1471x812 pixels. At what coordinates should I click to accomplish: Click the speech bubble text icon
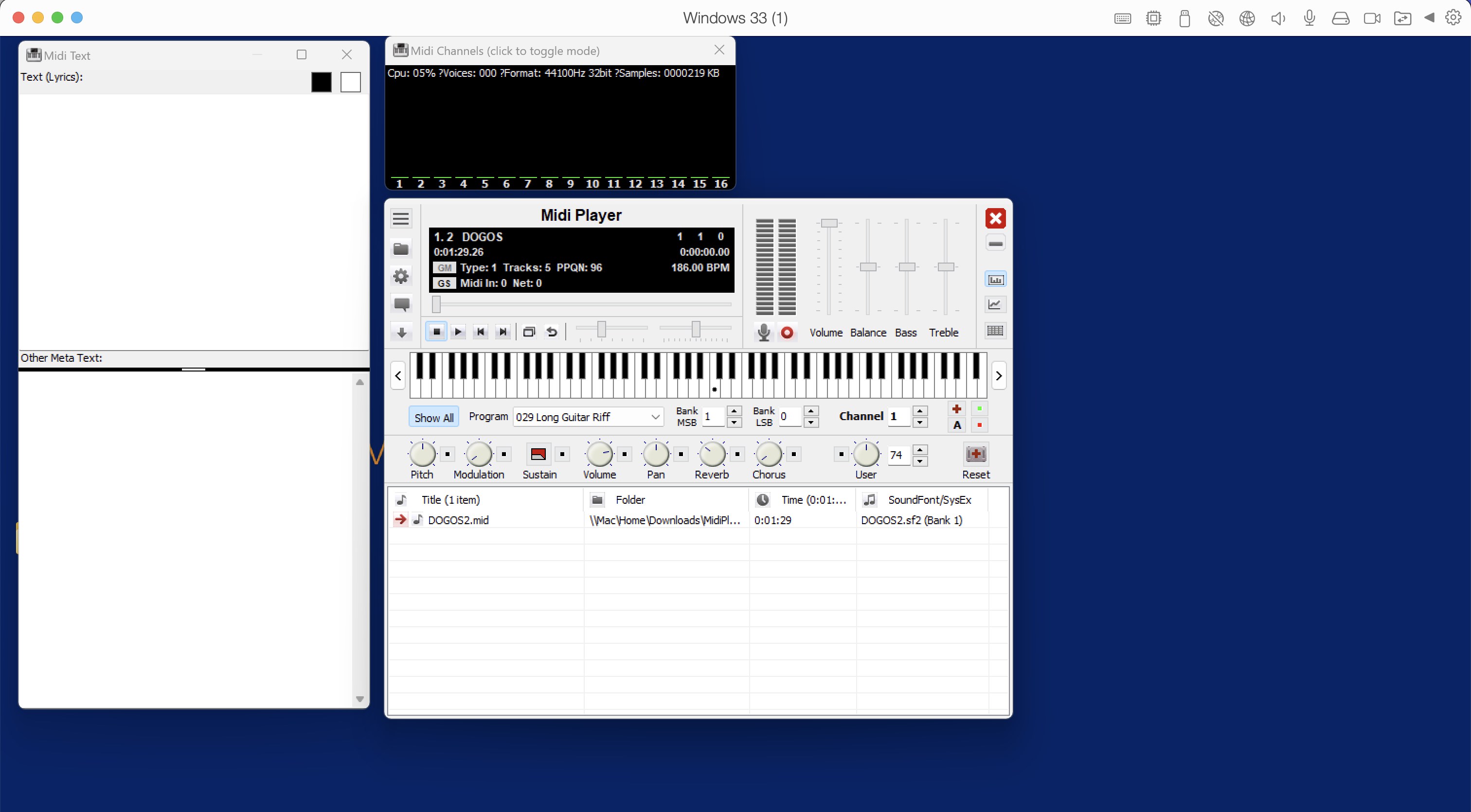pyautogui.click(x=401, y=304)
